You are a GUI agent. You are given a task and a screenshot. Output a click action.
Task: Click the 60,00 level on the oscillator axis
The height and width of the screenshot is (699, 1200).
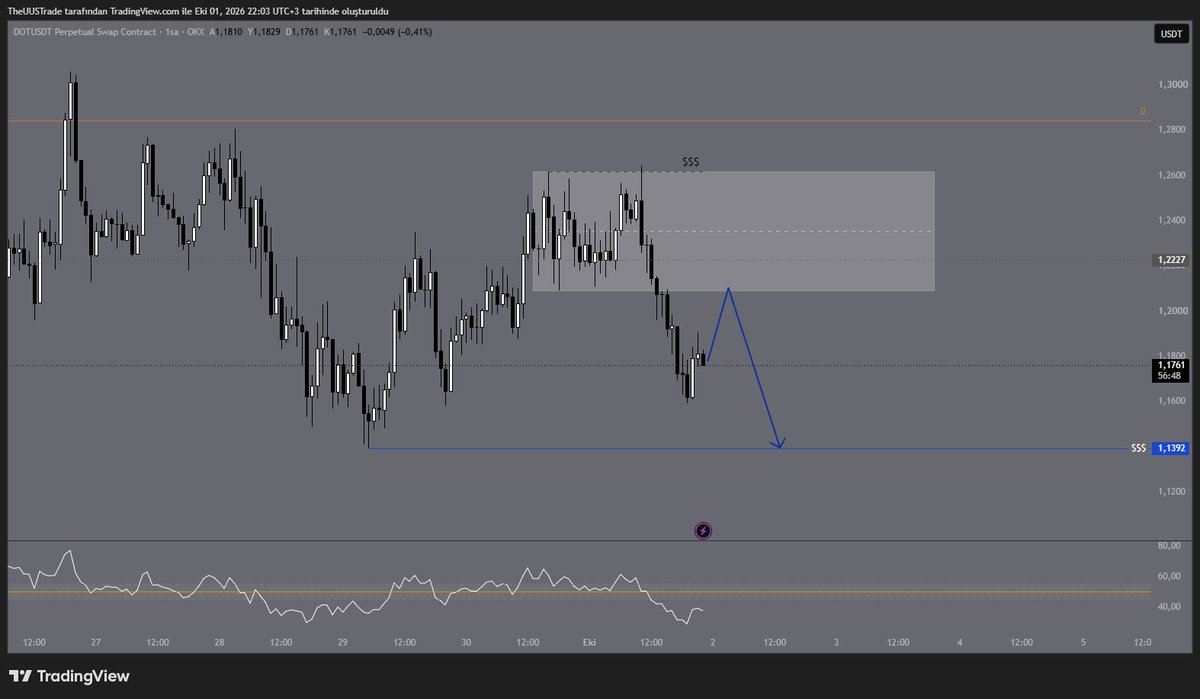click(1170, 576)
